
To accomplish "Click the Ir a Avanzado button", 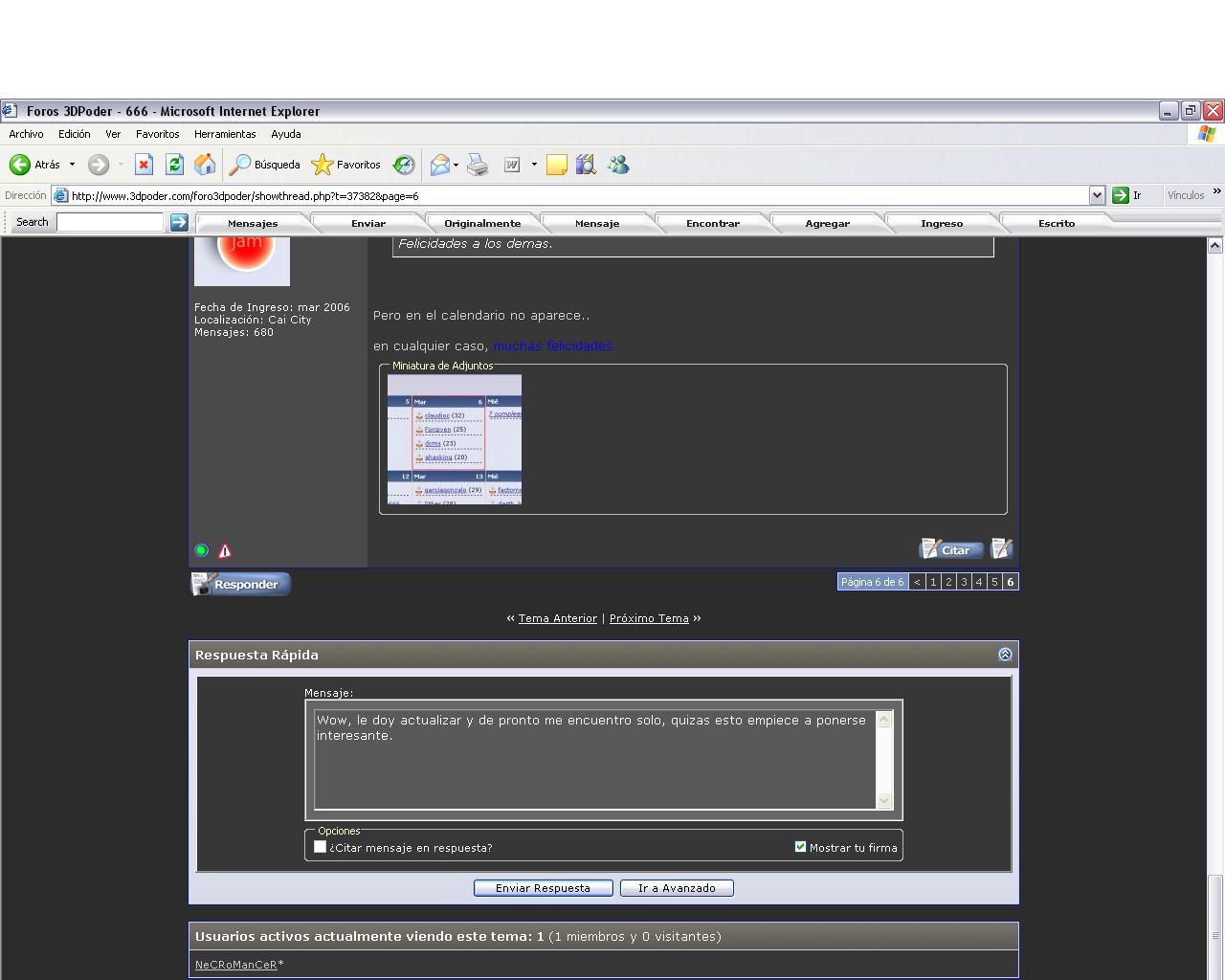I will [x=677, y=888].
